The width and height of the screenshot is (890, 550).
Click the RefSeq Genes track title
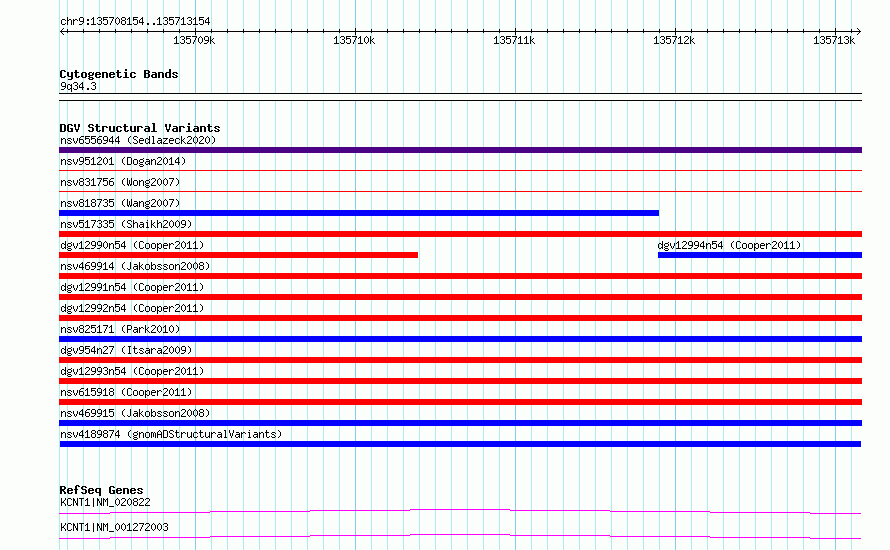(x=101, y=490)
